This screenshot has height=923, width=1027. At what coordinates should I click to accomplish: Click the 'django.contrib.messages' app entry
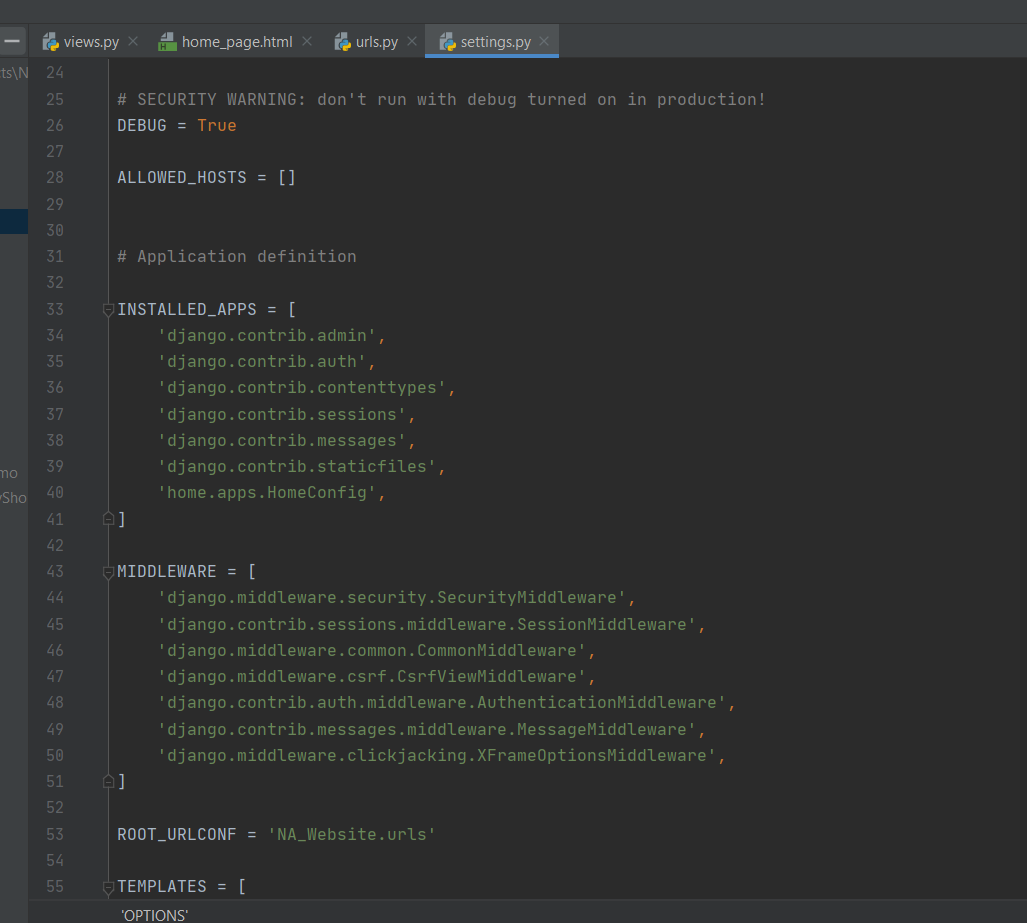282,441
